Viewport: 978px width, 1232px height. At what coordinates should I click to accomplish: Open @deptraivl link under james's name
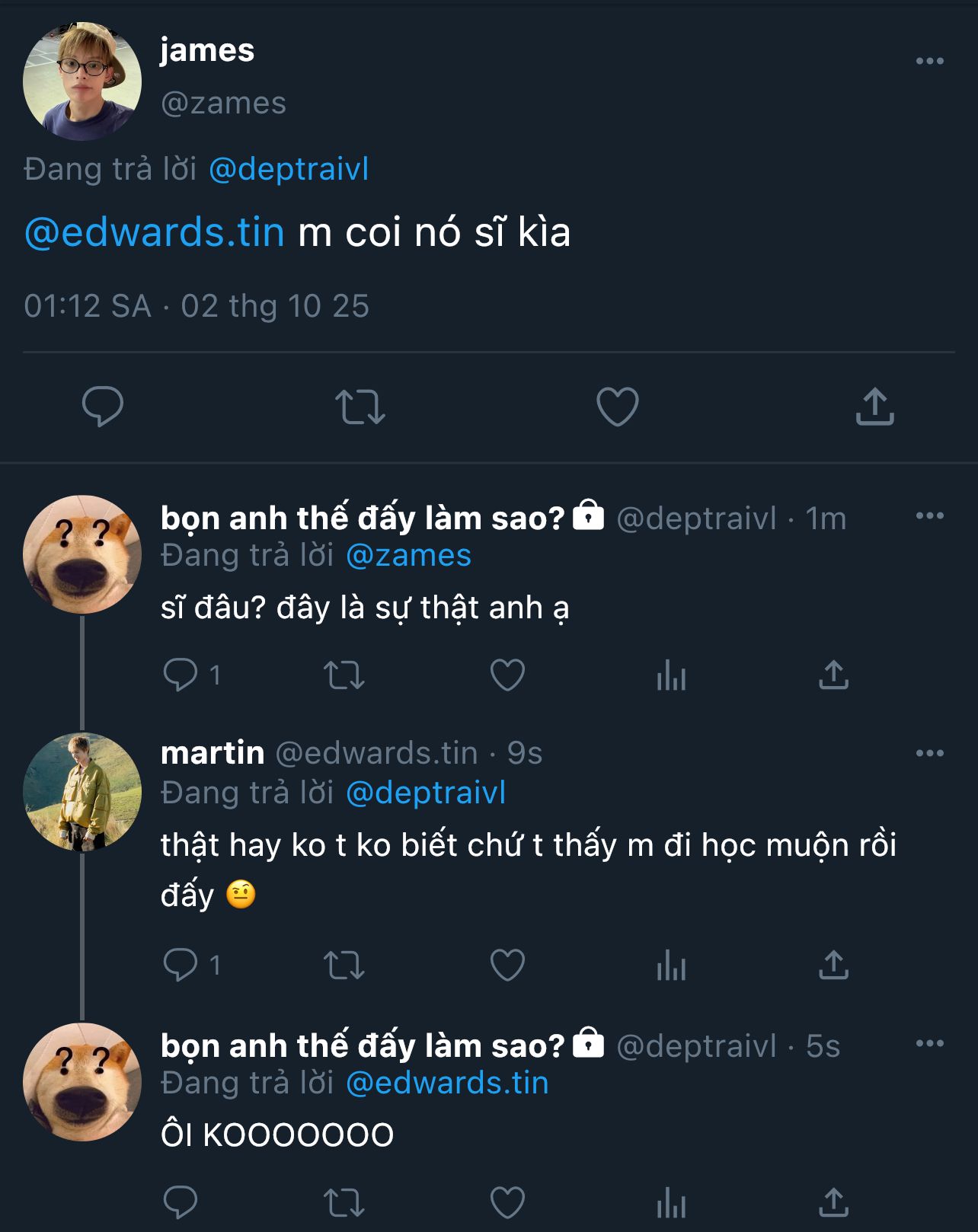click(x=289, y=169)
